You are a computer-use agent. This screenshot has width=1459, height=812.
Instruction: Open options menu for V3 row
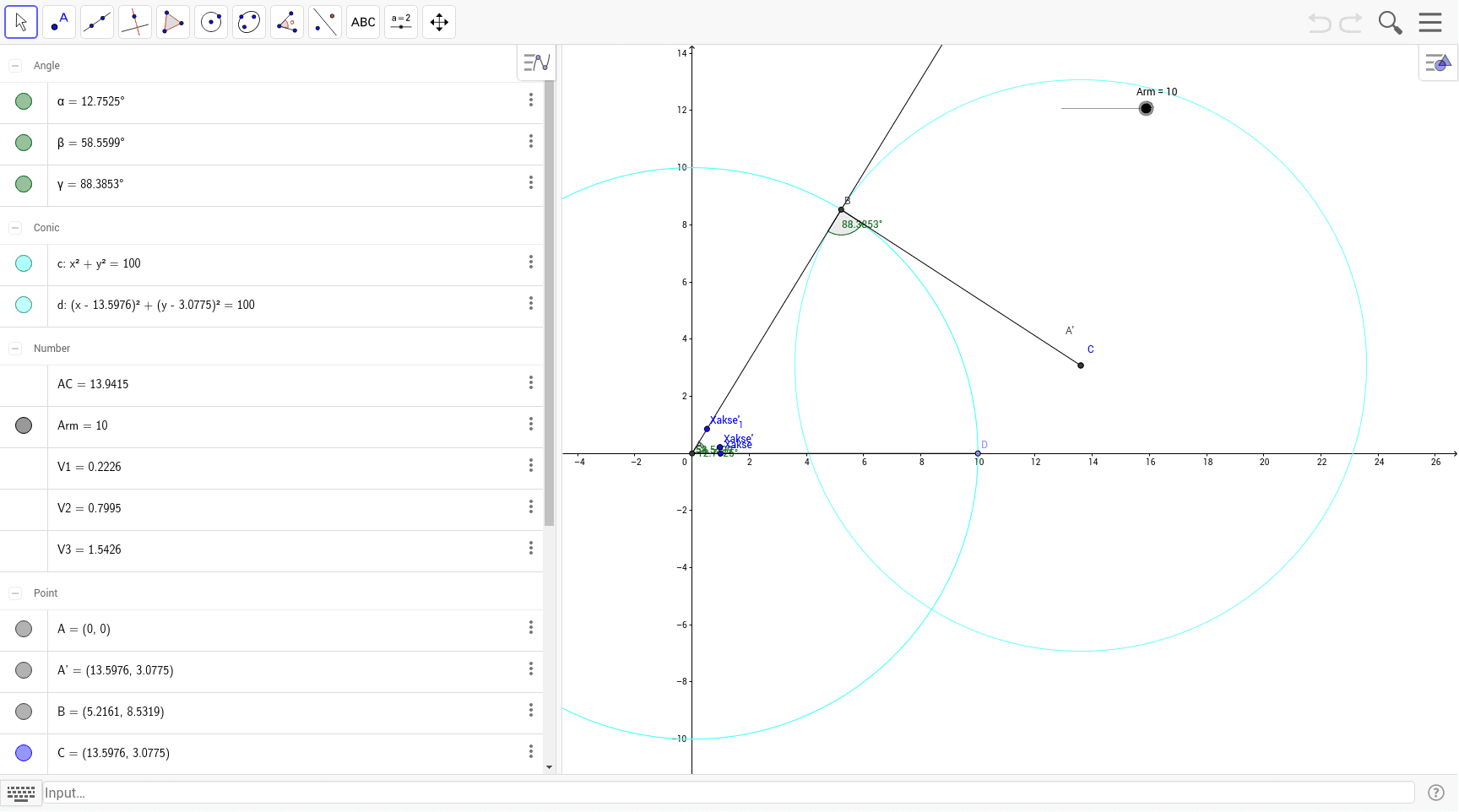click(531, 548)
